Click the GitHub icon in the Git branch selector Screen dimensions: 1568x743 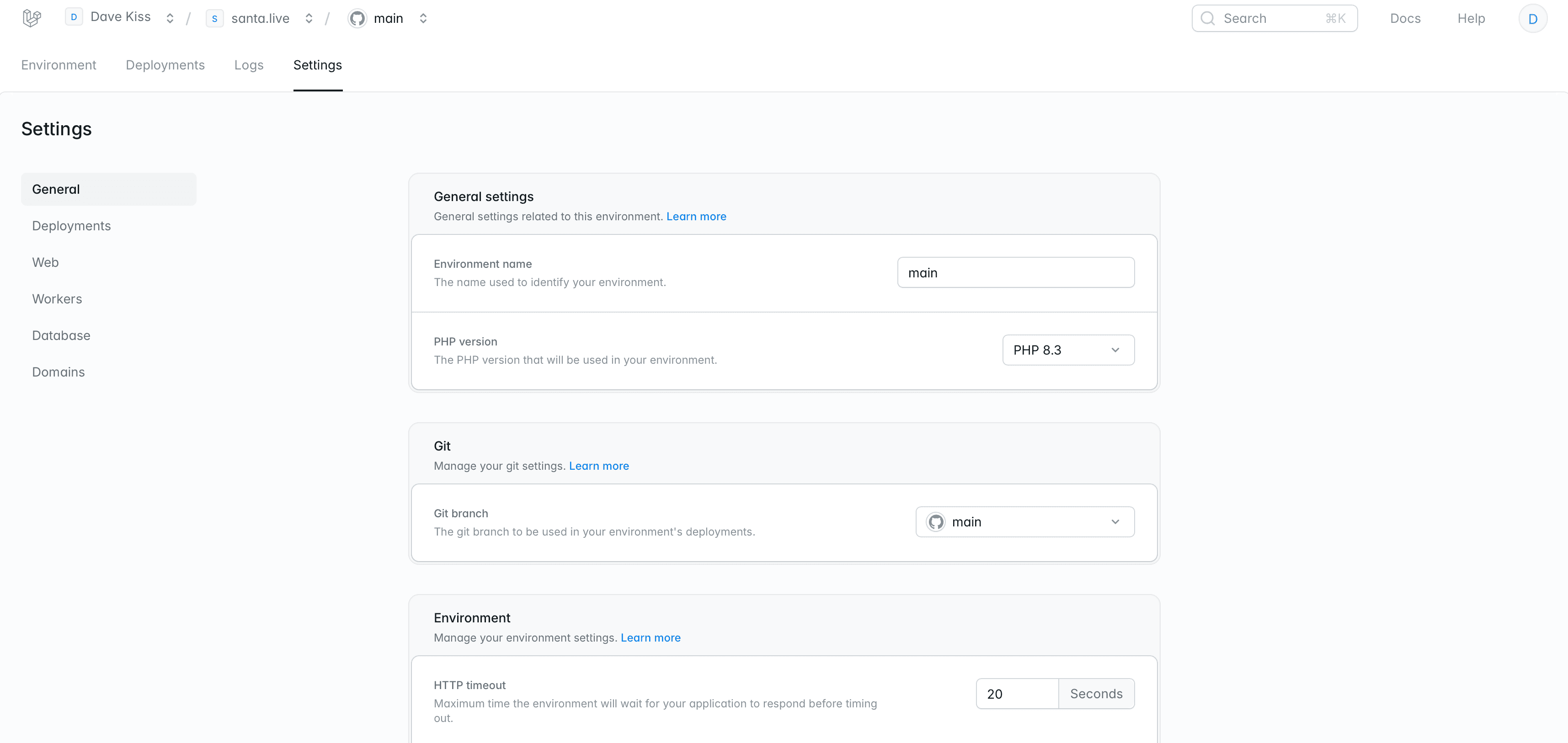(x=936, y=521)
